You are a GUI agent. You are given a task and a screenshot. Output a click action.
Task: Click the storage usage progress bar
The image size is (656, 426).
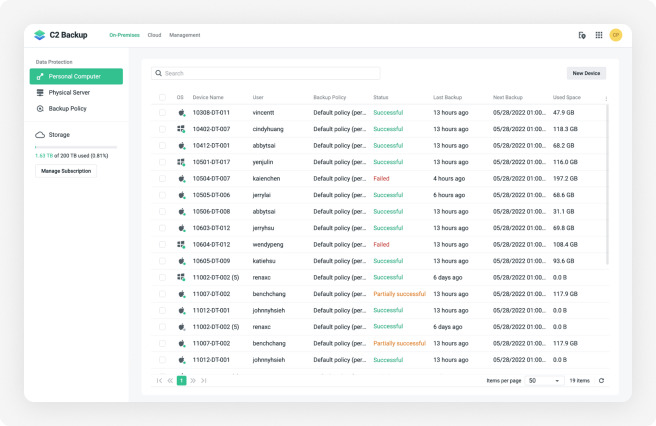tap(76, 147)
